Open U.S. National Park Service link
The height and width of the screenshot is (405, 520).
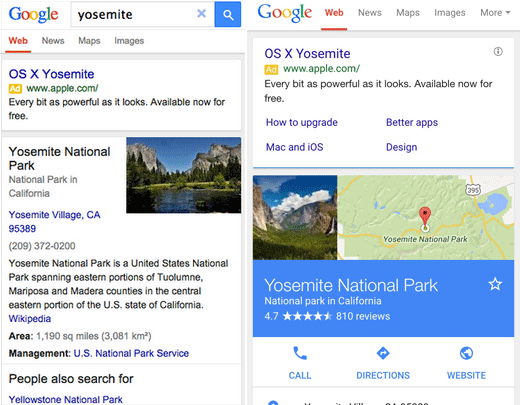click(131, 353)
